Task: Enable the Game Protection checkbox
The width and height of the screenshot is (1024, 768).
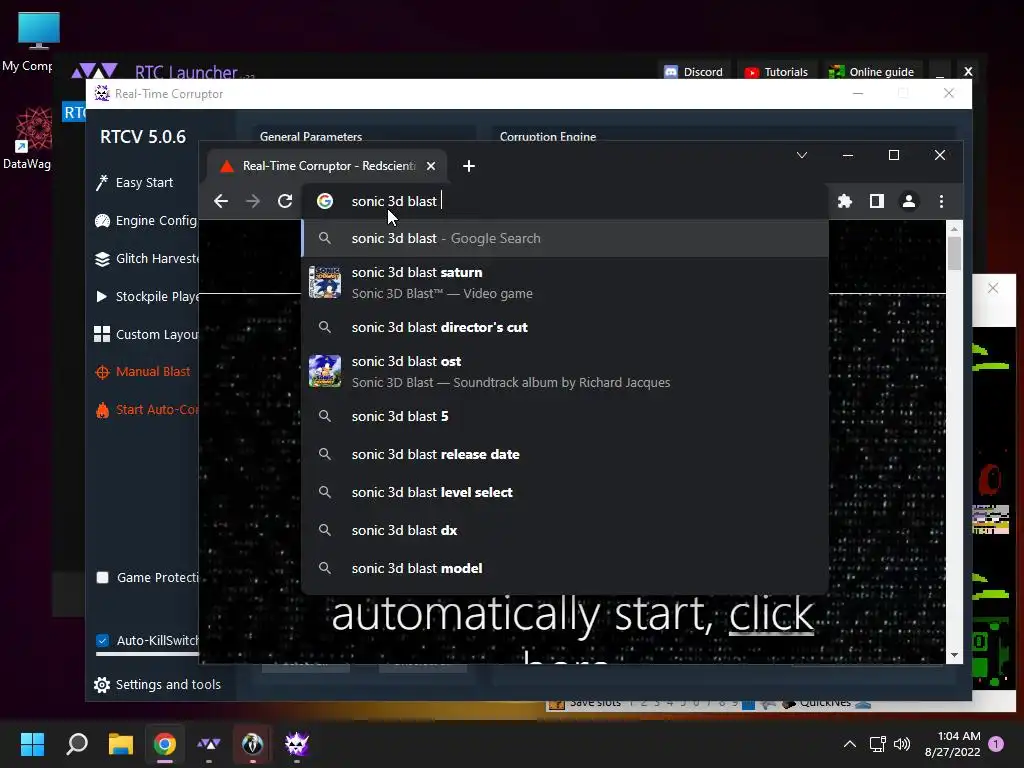Action: point(103,577)
